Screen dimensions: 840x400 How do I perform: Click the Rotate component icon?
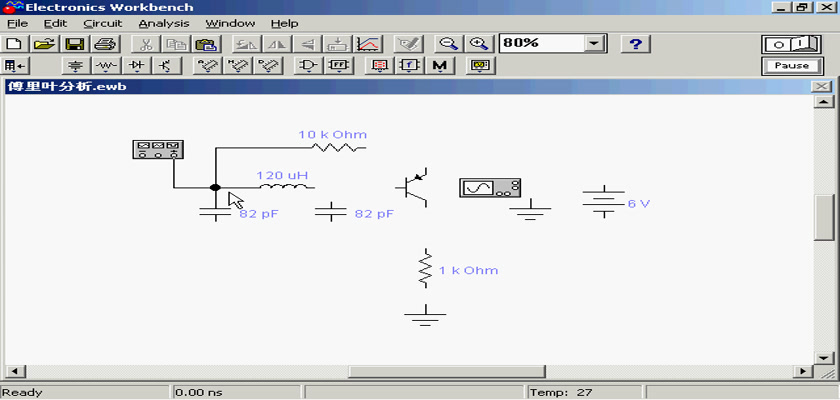pyautogui.click(x=246, y=44)
